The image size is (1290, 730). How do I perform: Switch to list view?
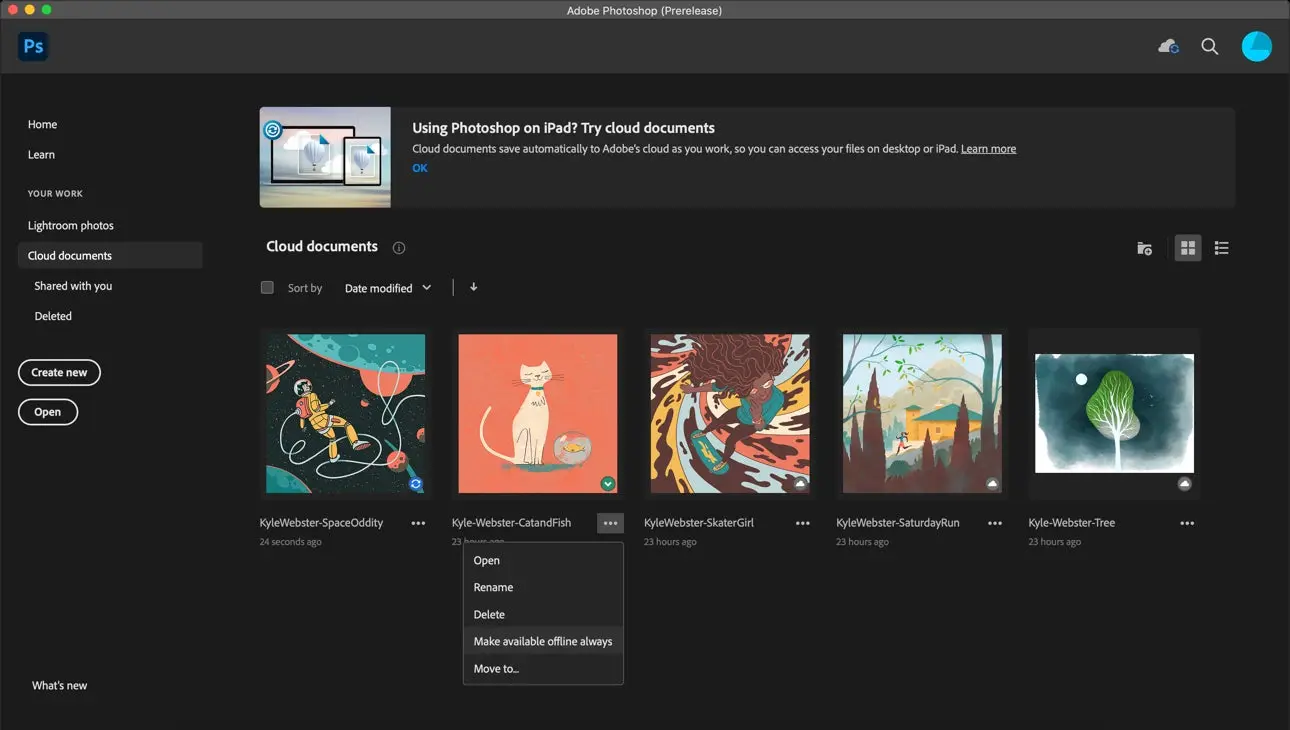(x=1221, y=247)
